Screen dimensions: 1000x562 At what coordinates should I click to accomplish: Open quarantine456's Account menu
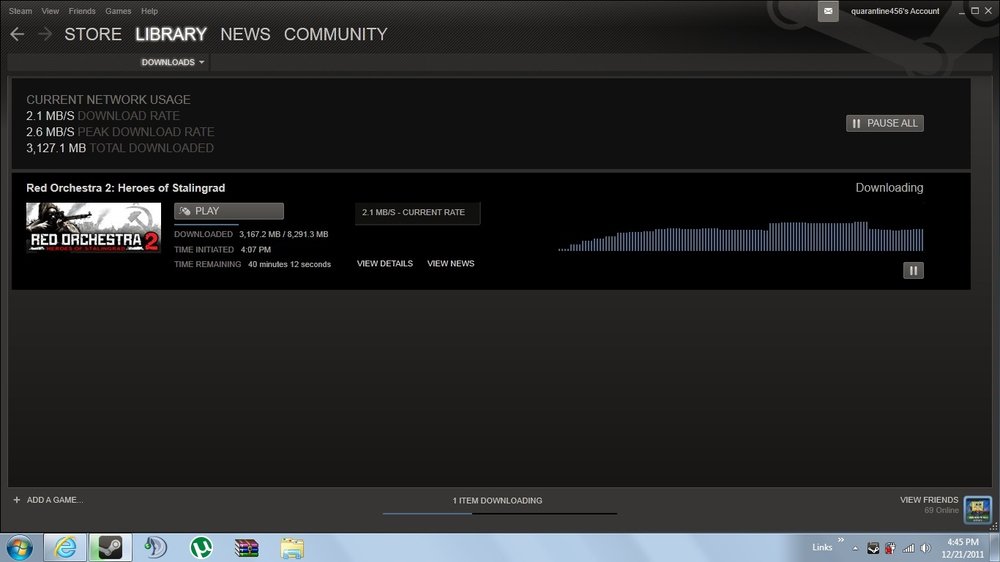click(895, 11)
